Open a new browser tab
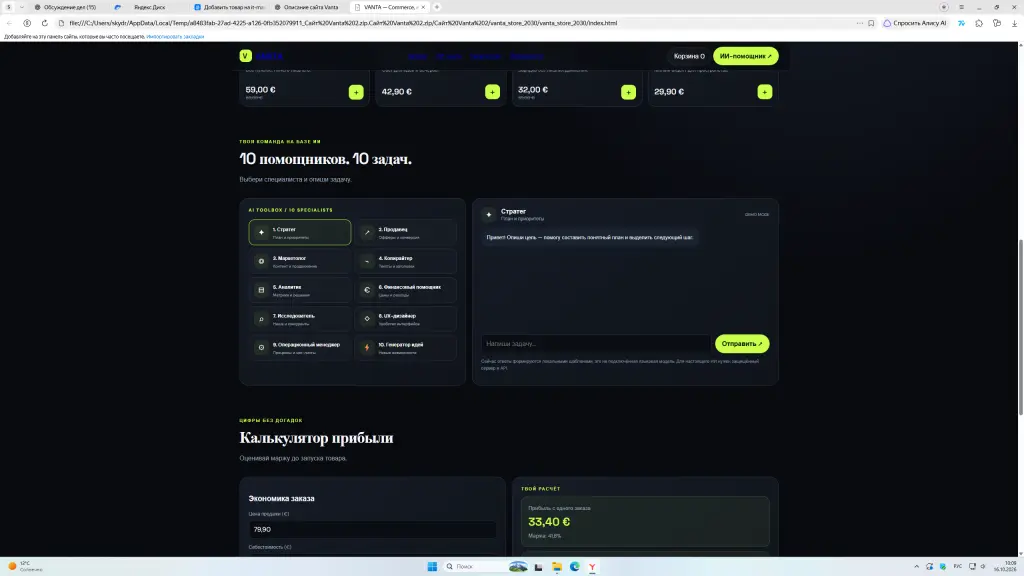Image resolution: width=1024 pixels, height=576 pixels. pyautogui.click(x=437, y=7)
